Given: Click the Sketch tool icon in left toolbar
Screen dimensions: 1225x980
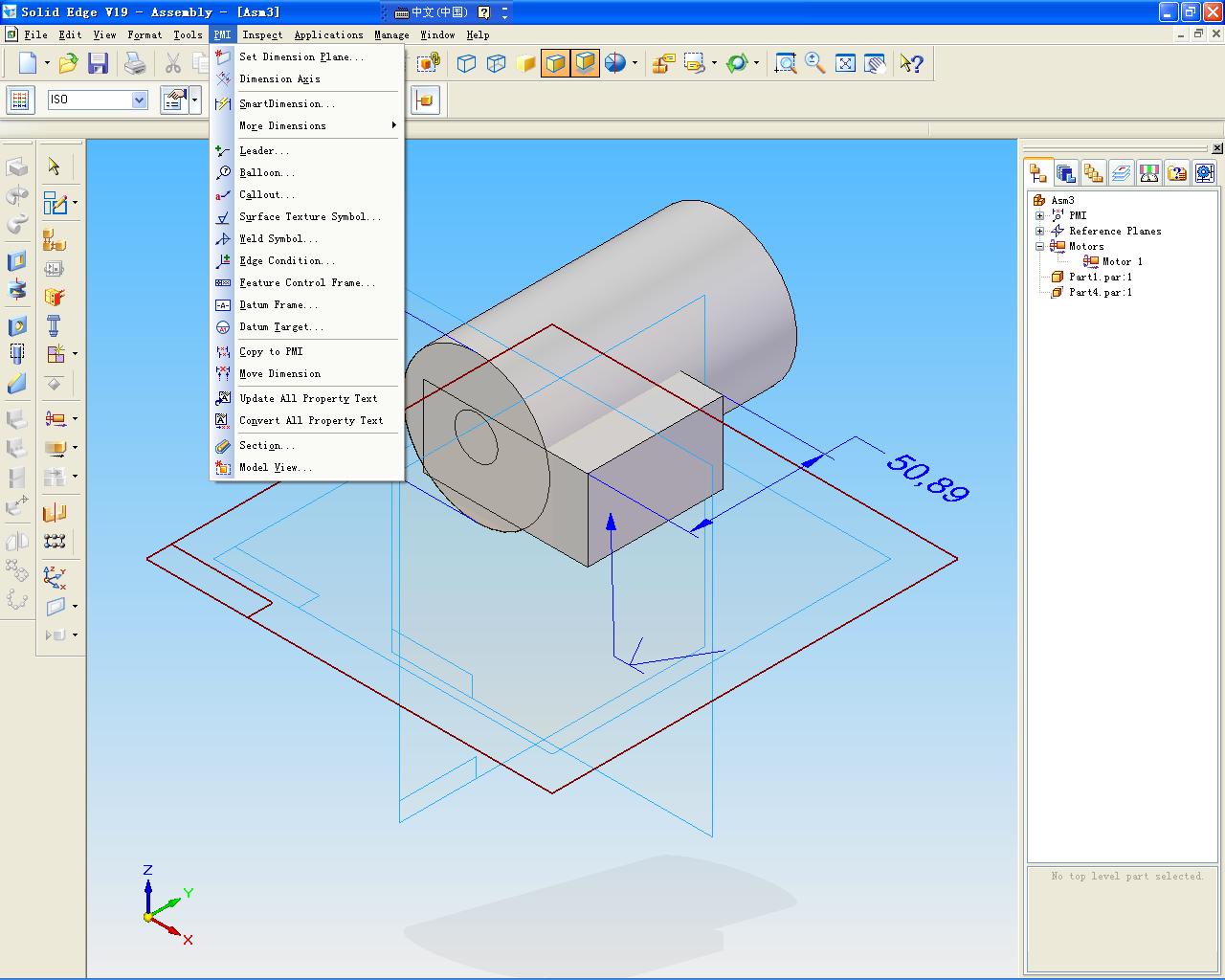Looking at the screenshot, I should (x=55, y=203).
